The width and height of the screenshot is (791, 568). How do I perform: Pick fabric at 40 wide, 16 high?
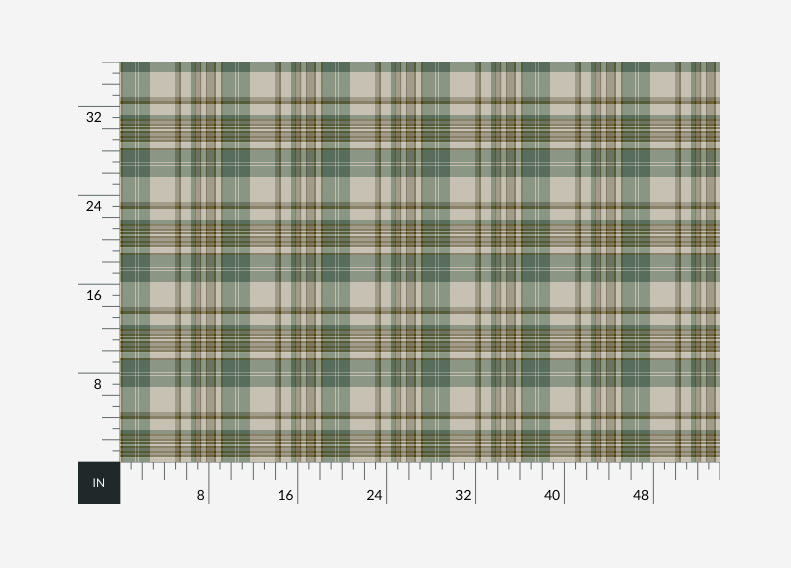[565, 284]
